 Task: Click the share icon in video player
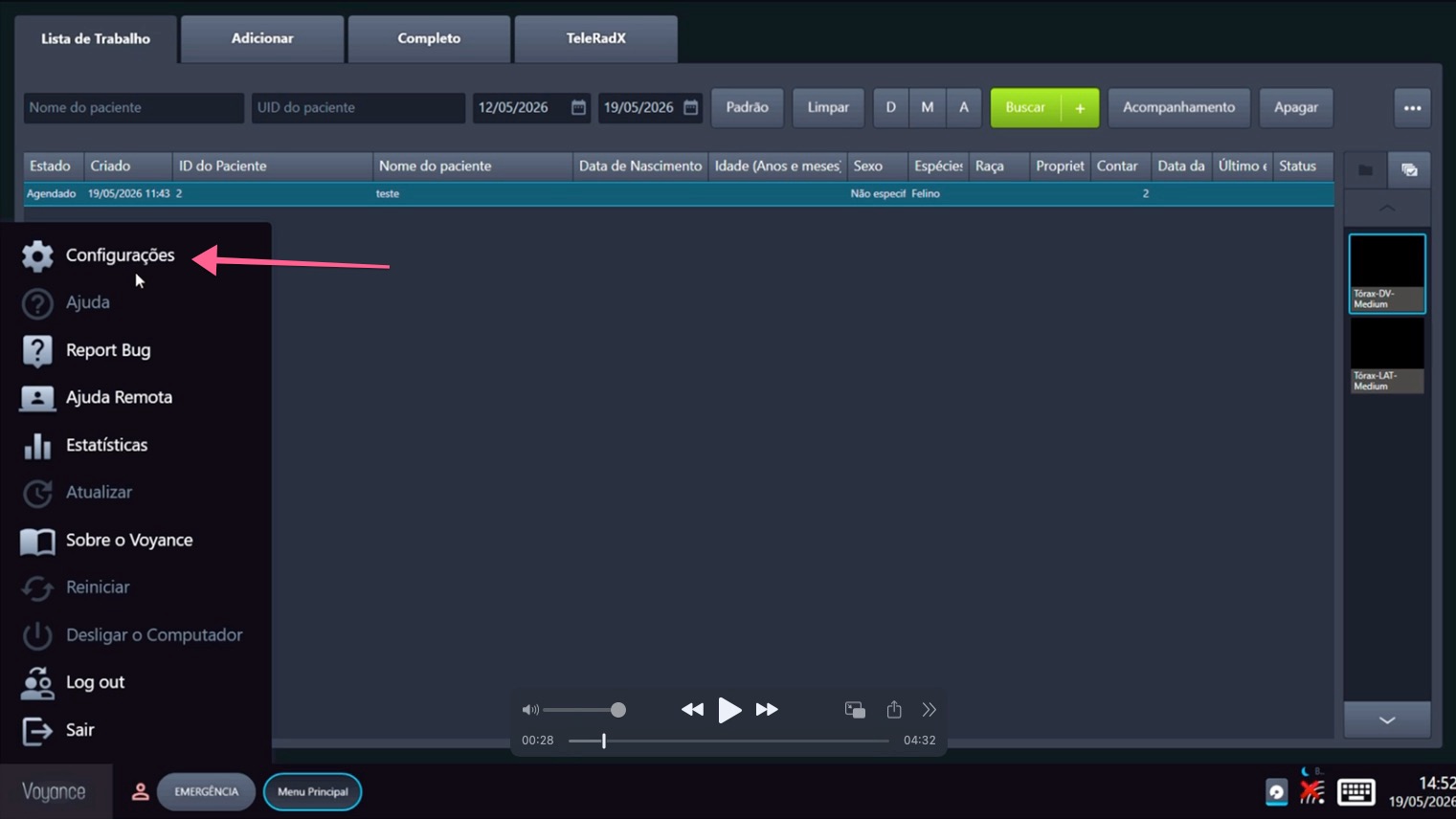(894, 709)
